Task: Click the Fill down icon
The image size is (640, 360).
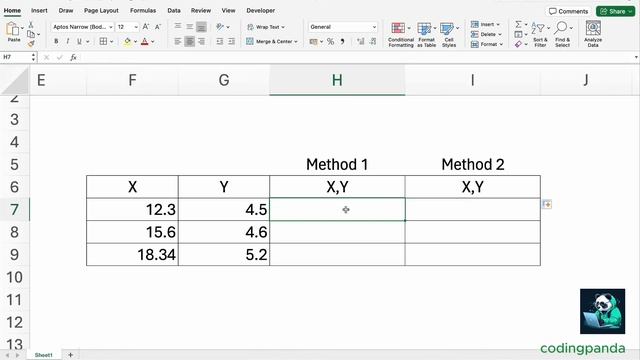Action: click(x=518, y=34)
